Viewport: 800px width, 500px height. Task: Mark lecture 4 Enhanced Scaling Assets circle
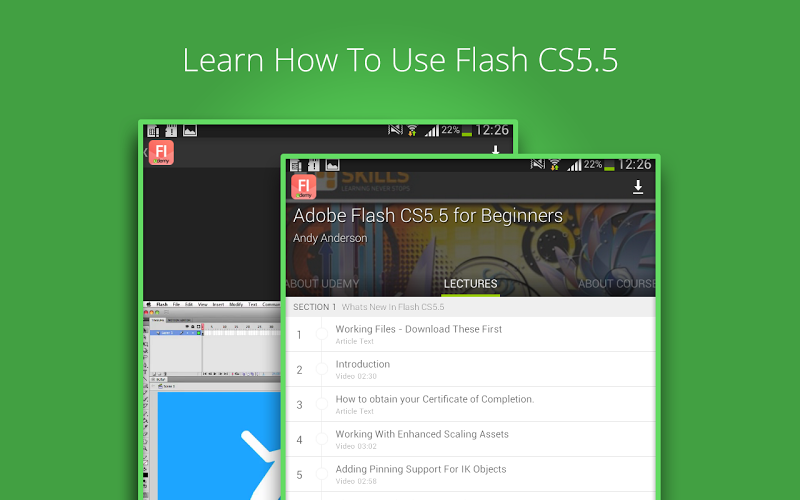pyautogui.click(x=322, y=439)
